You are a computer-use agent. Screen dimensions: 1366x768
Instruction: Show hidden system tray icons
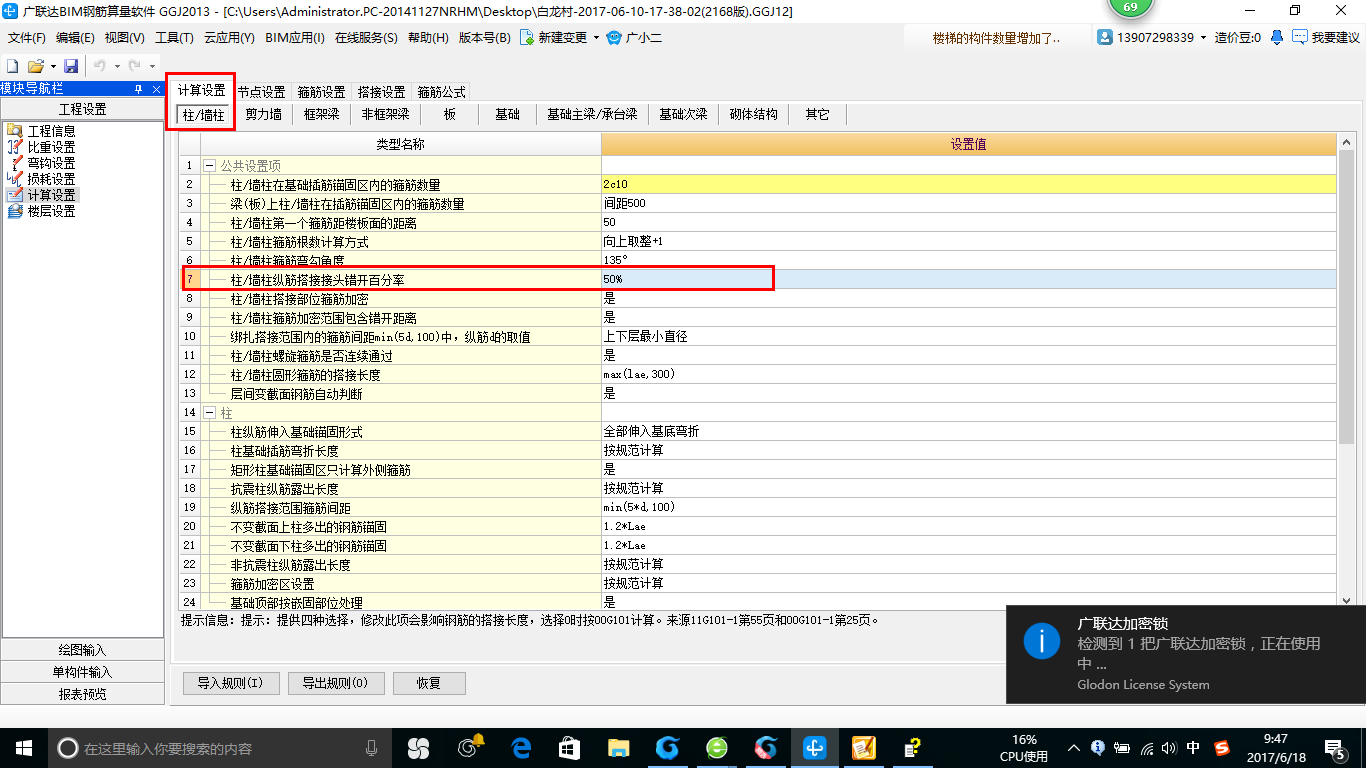[x=1074, y=748]
